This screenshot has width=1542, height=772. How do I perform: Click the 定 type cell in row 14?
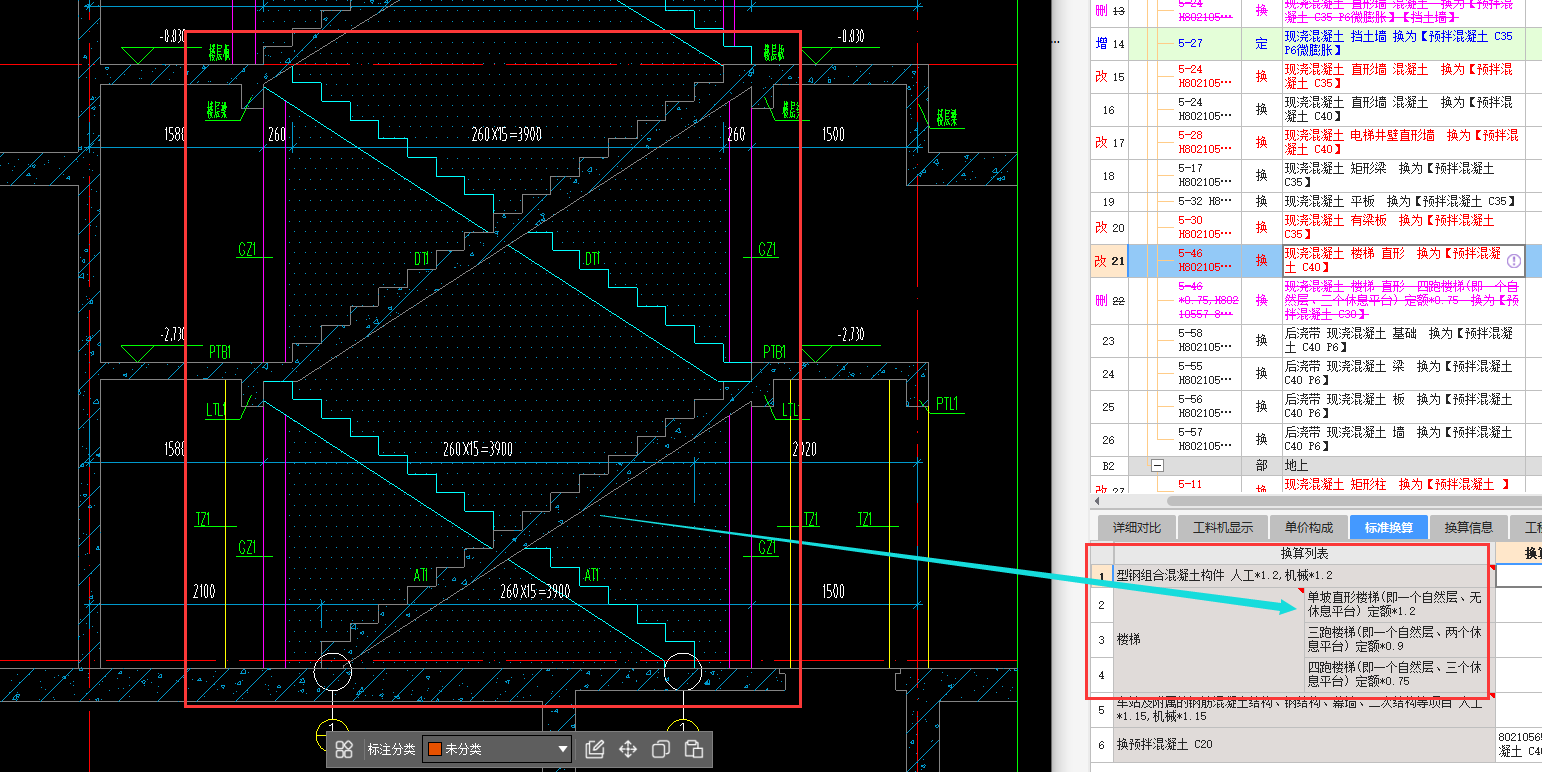click(x=1261, y=44)
